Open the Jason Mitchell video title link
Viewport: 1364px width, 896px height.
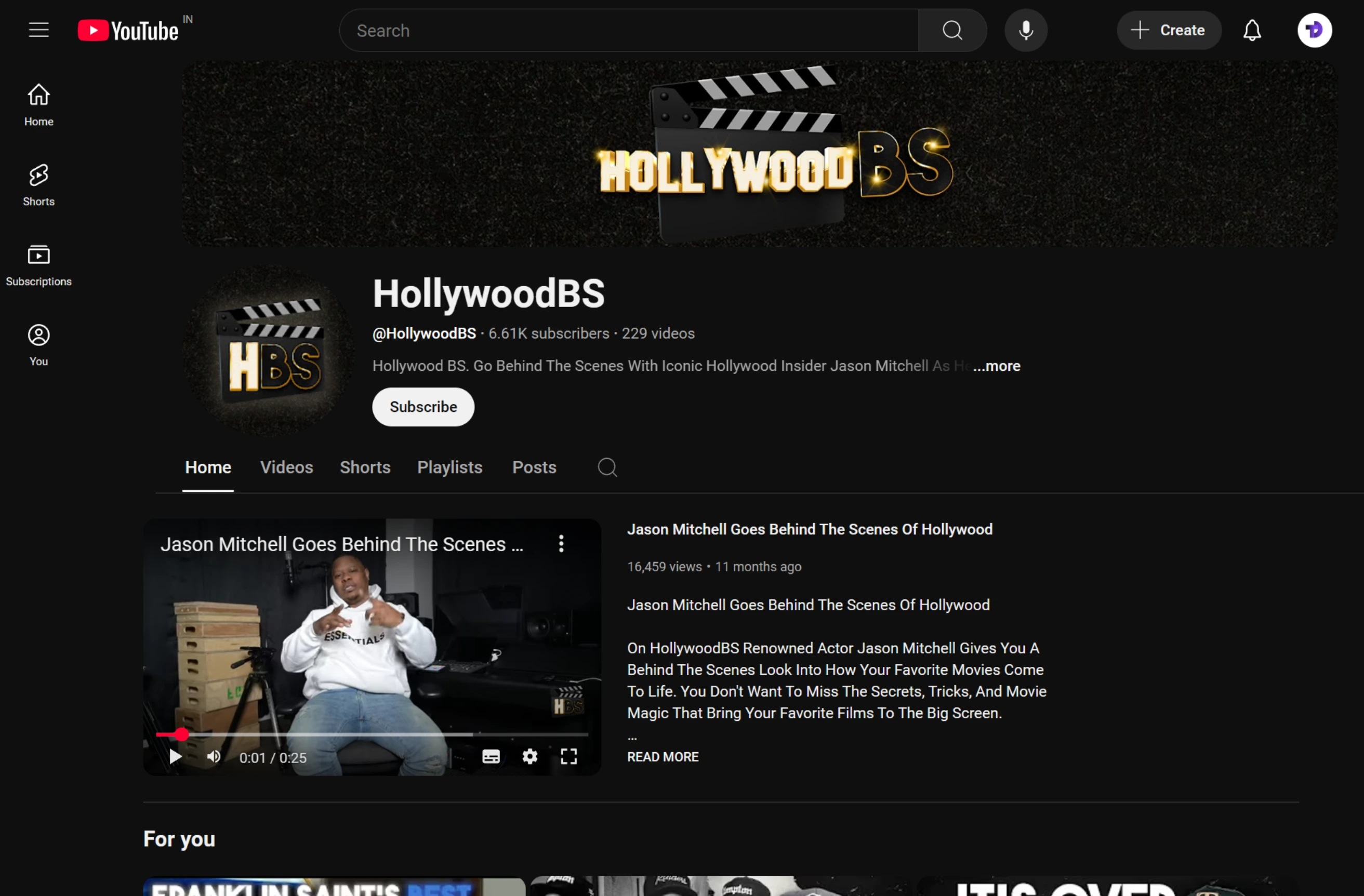pos(810,529)
